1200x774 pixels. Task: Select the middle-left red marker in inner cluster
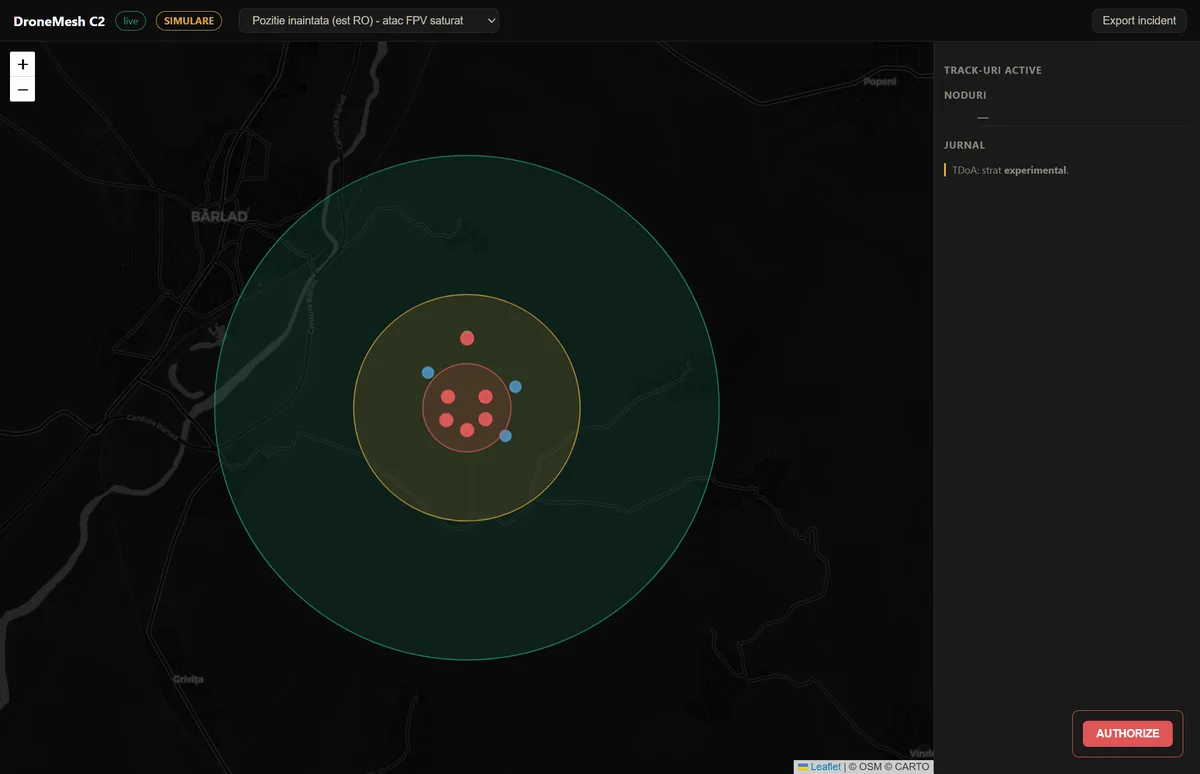pyautogui.click(x=446, y=420)
